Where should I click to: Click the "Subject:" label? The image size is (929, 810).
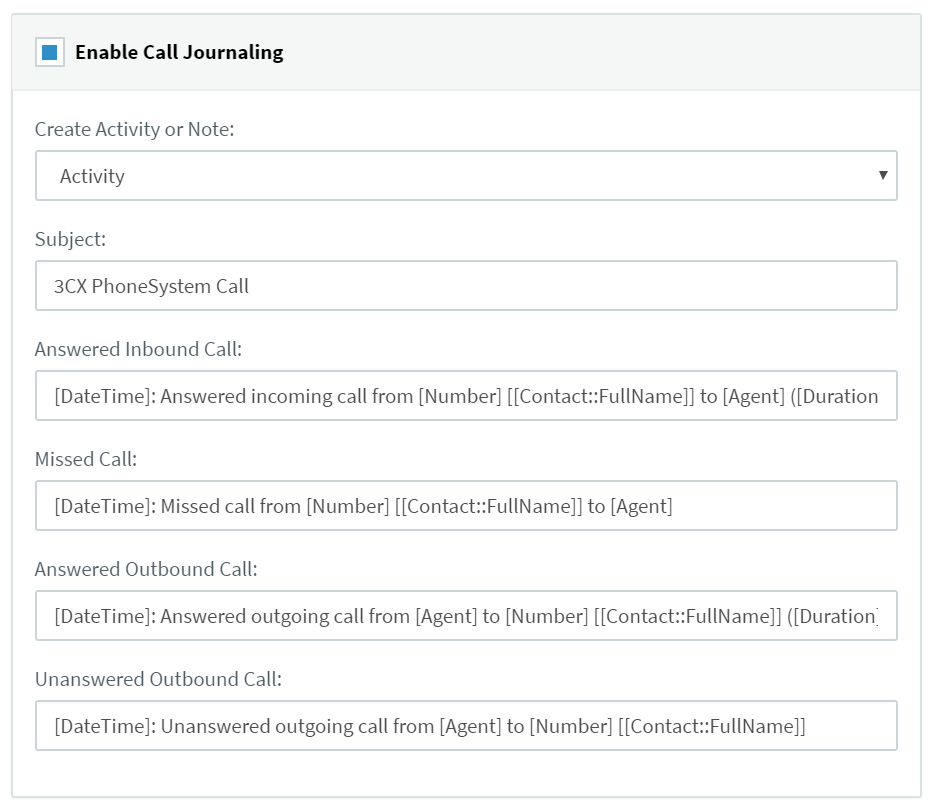click(70, 239)
